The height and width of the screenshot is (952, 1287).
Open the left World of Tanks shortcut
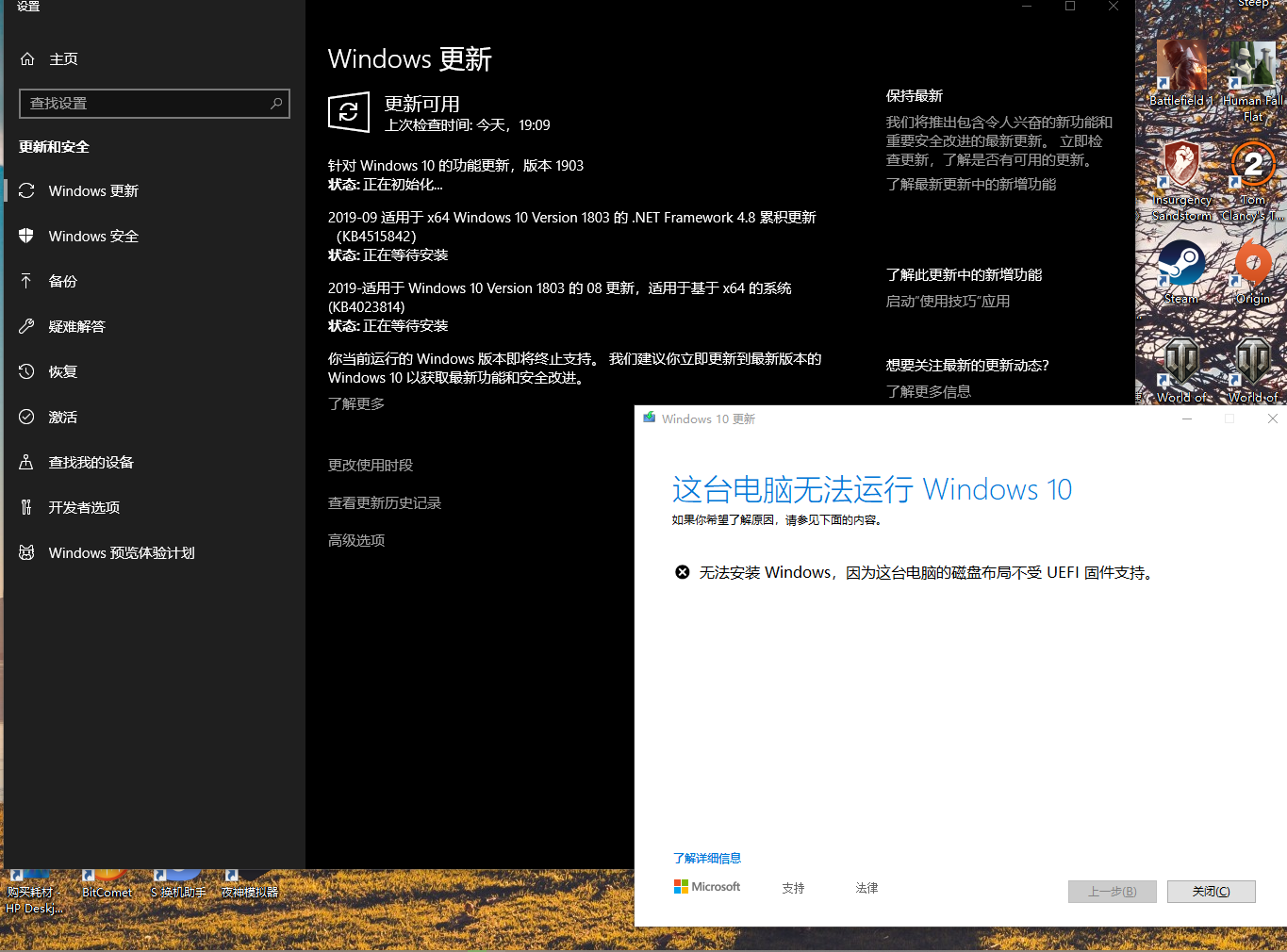(1182, 371)
